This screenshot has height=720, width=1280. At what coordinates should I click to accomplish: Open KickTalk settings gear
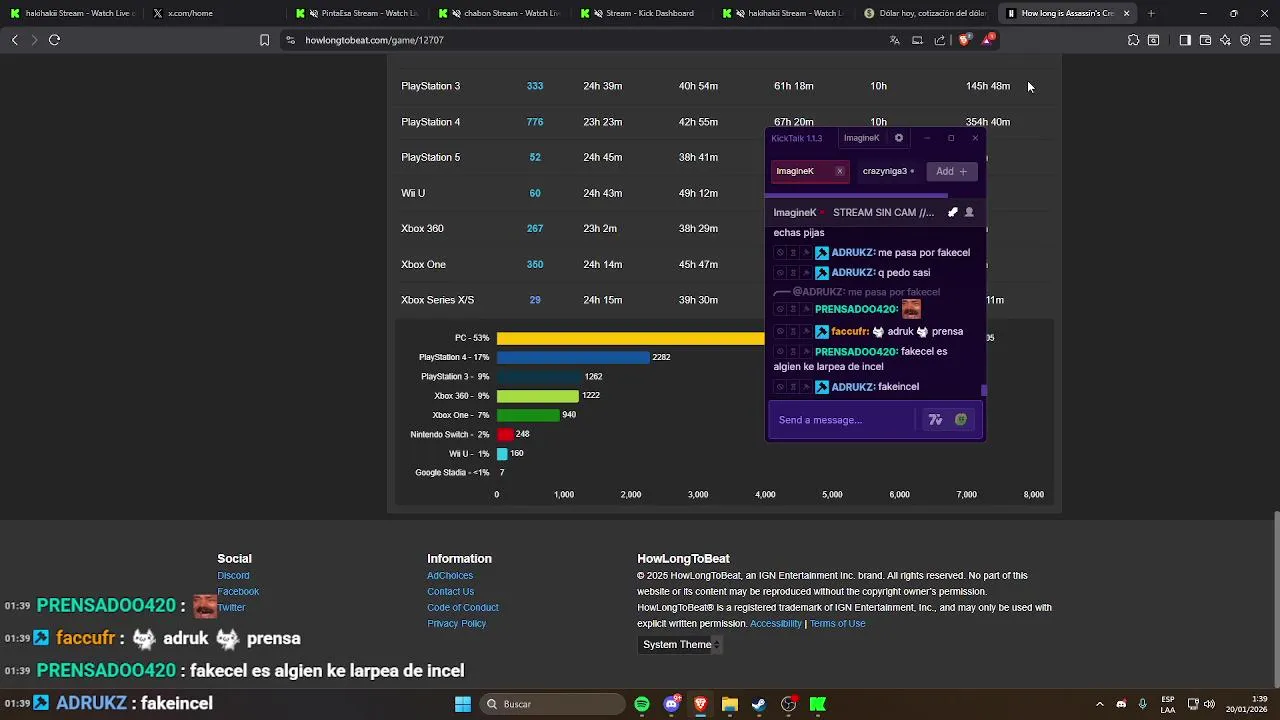click(898, 138)
